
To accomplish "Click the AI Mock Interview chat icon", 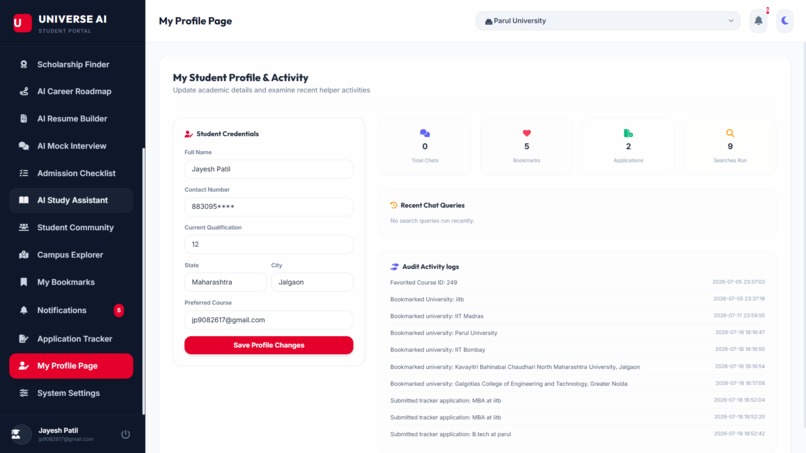I will click(24, 146).
